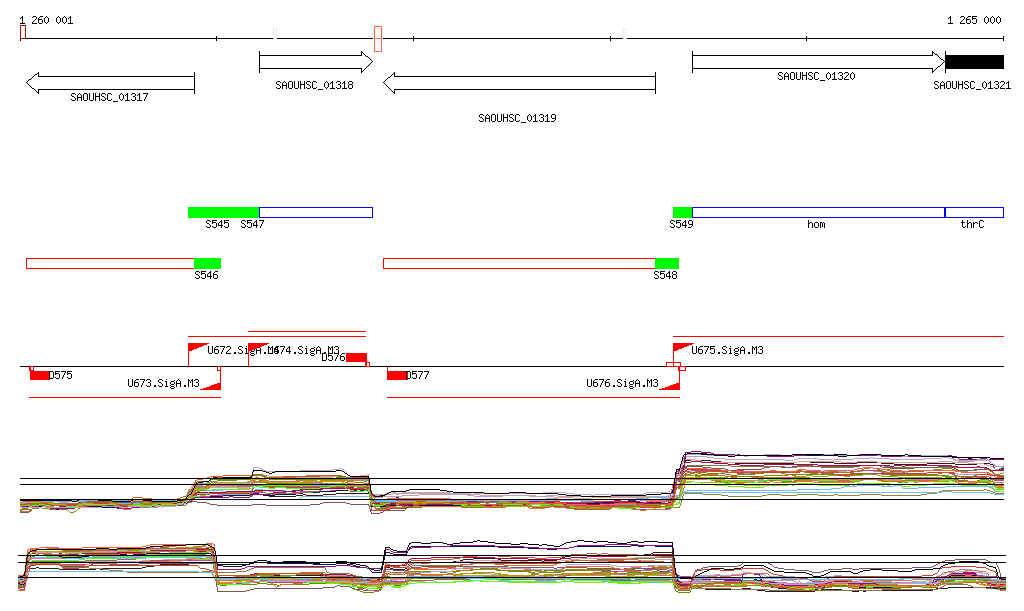Click the SAOUHSC_01317 gene arrow
Viewport: 1024px width, 611px height.
pos(110,83)
